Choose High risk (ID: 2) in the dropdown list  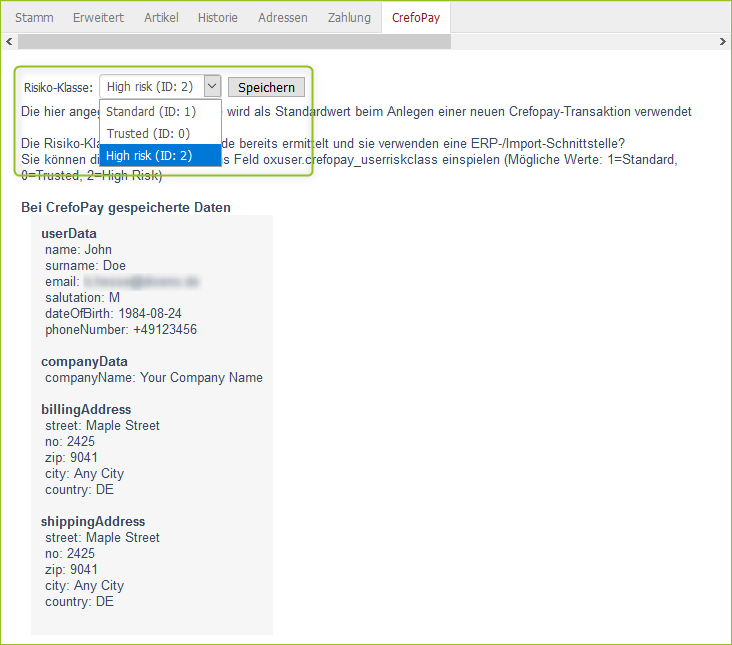(x=160, y=155)
